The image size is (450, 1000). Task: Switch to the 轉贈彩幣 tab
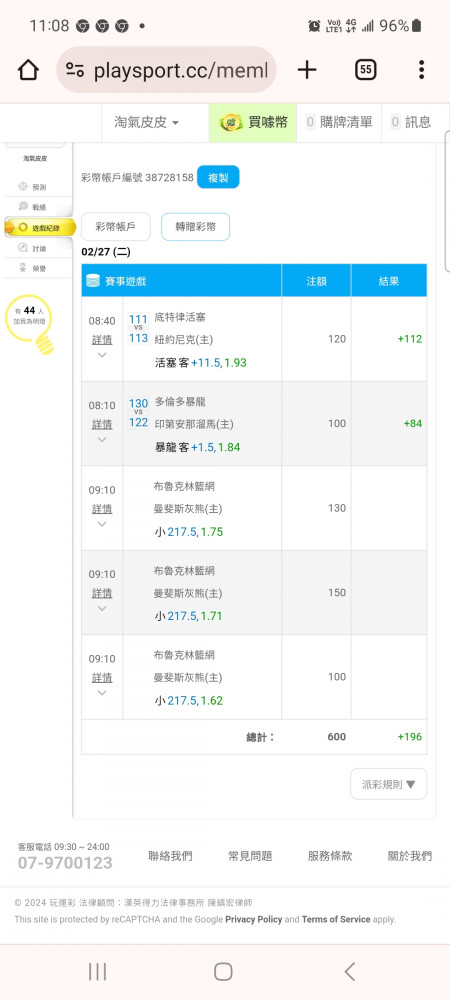196,226
